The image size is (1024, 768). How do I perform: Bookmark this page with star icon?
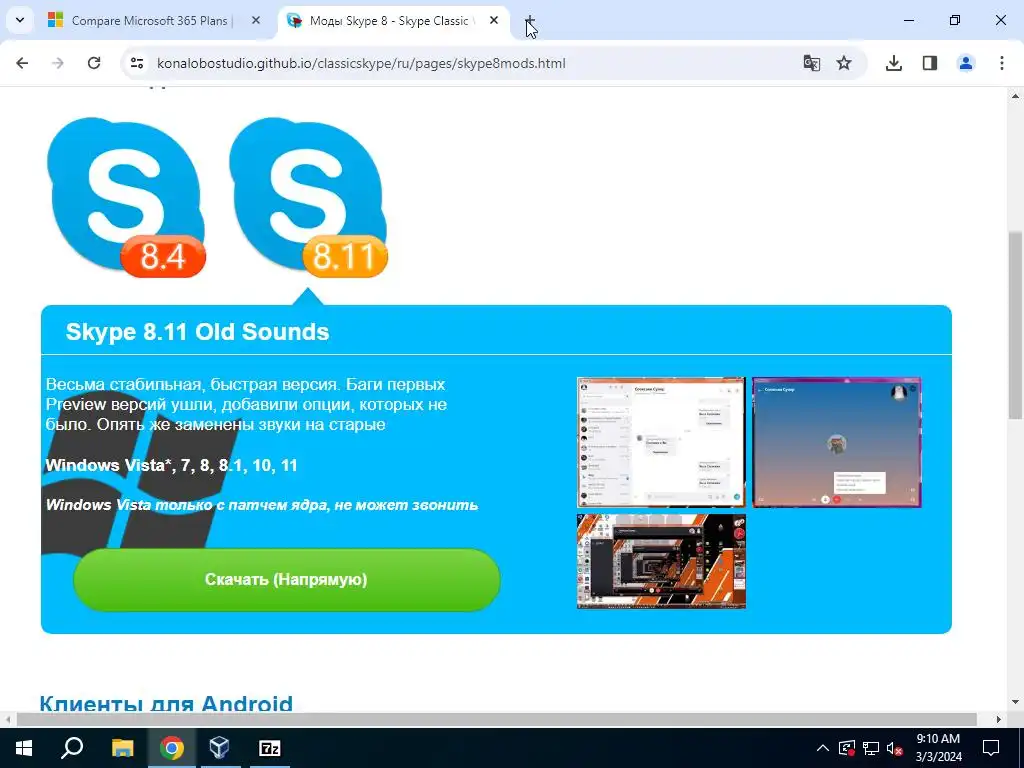844,63
